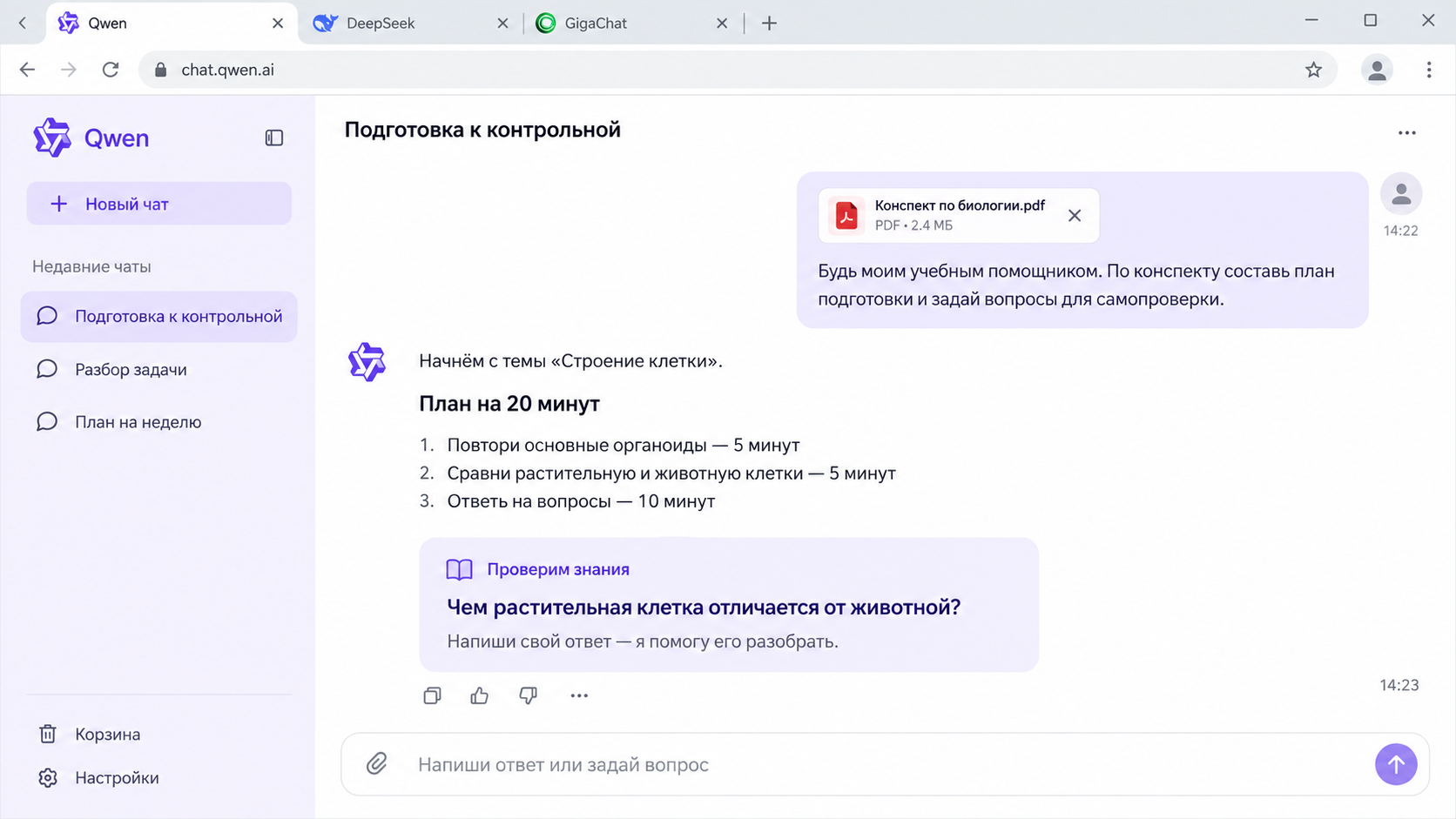
Task: Click timestamp 14:23
Action: [x=1399, y=685]
